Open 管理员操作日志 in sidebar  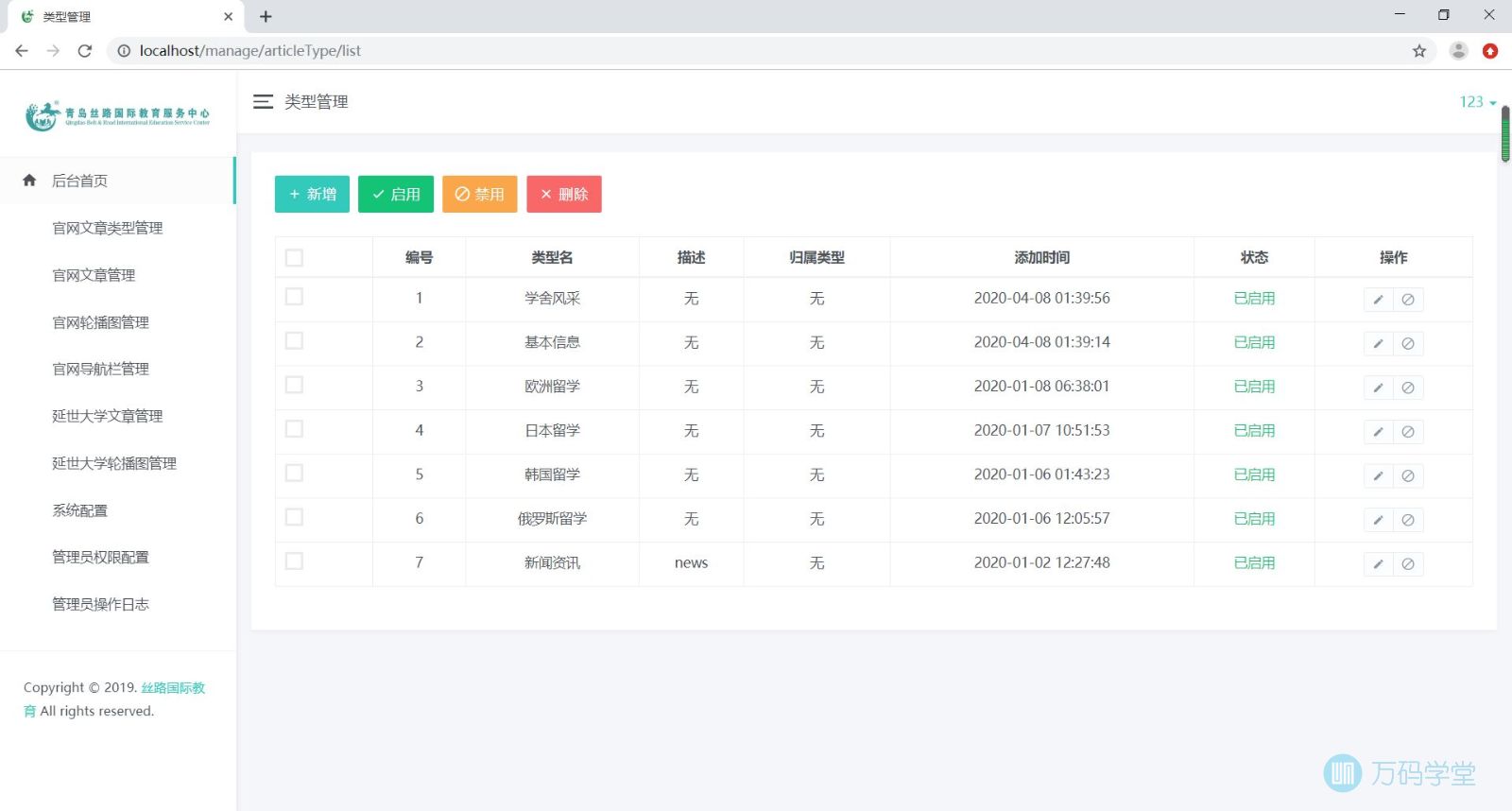point(100,604)
